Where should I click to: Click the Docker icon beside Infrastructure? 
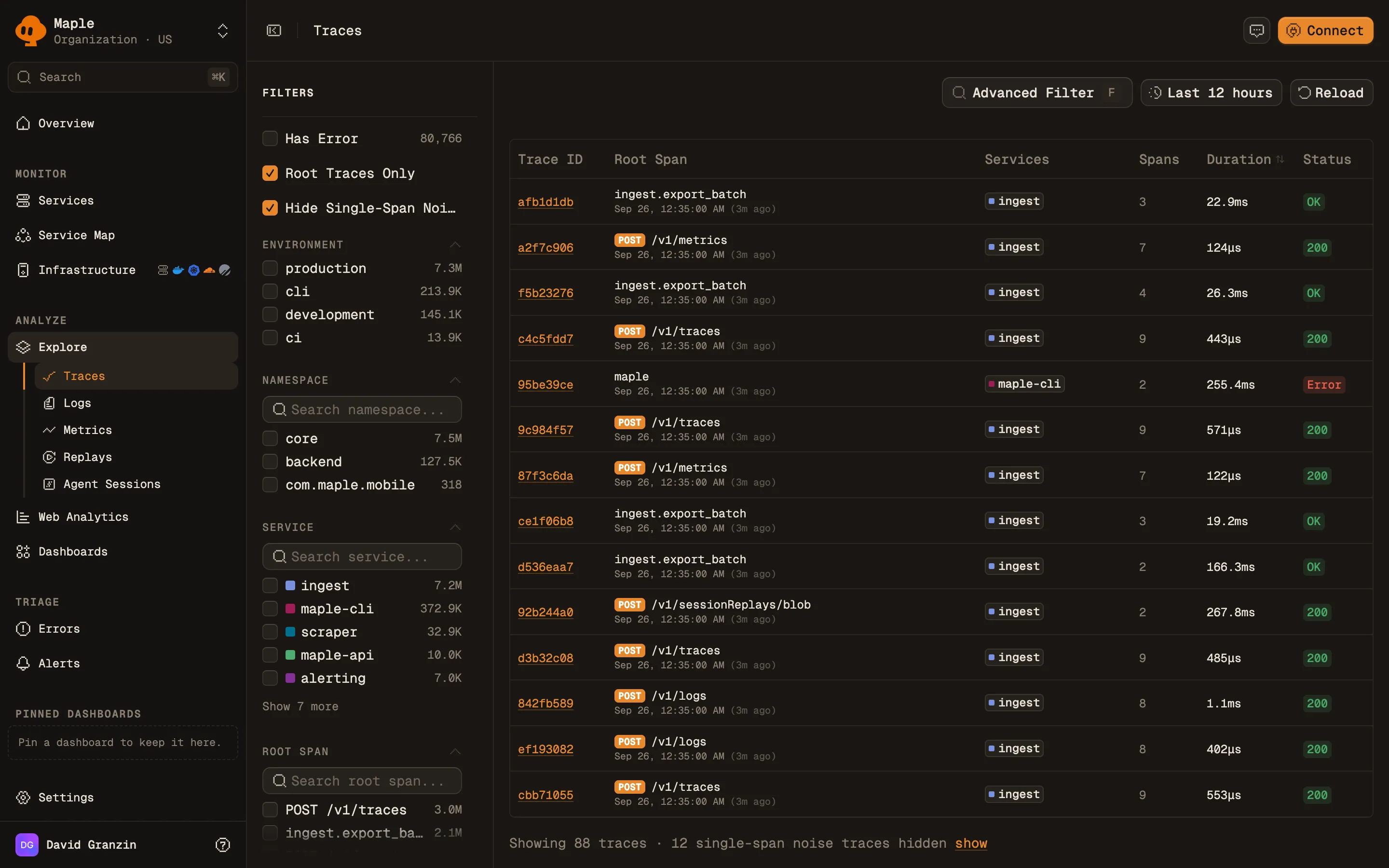178,270
